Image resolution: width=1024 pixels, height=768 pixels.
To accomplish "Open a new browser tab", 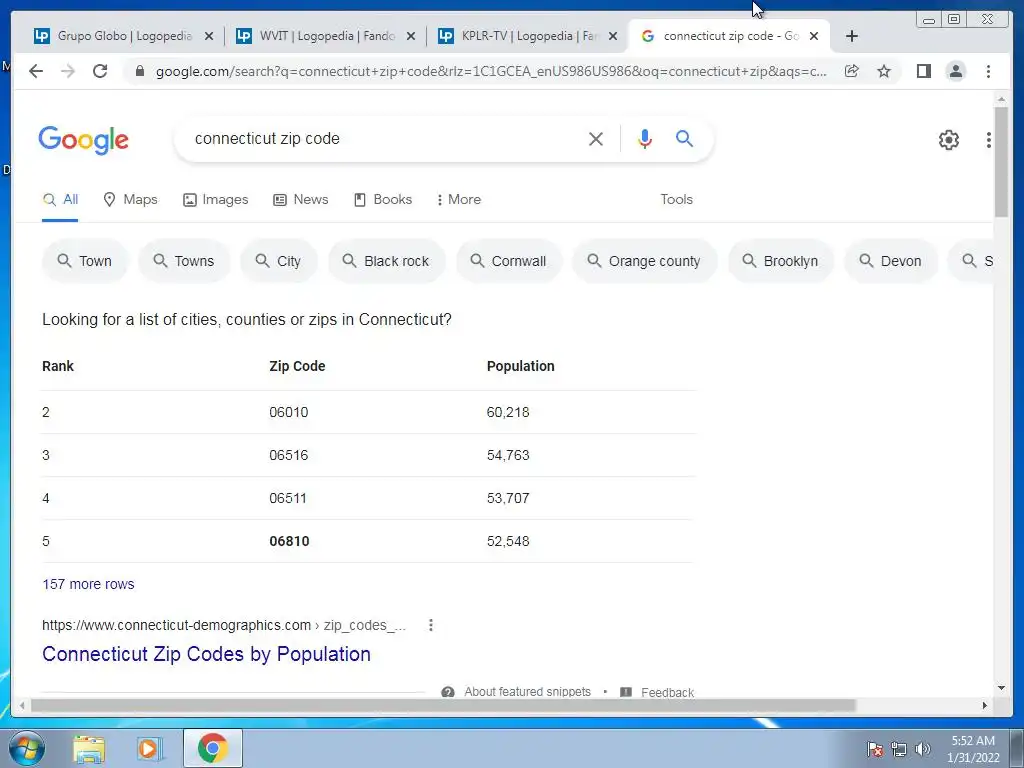I will [x=852, y=36].
